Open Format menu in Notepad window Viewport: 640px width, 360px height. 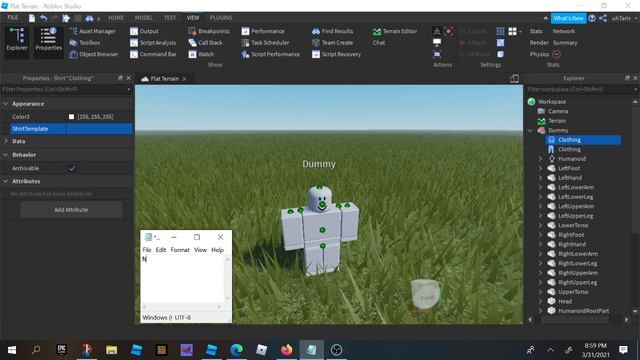point(180,250)
